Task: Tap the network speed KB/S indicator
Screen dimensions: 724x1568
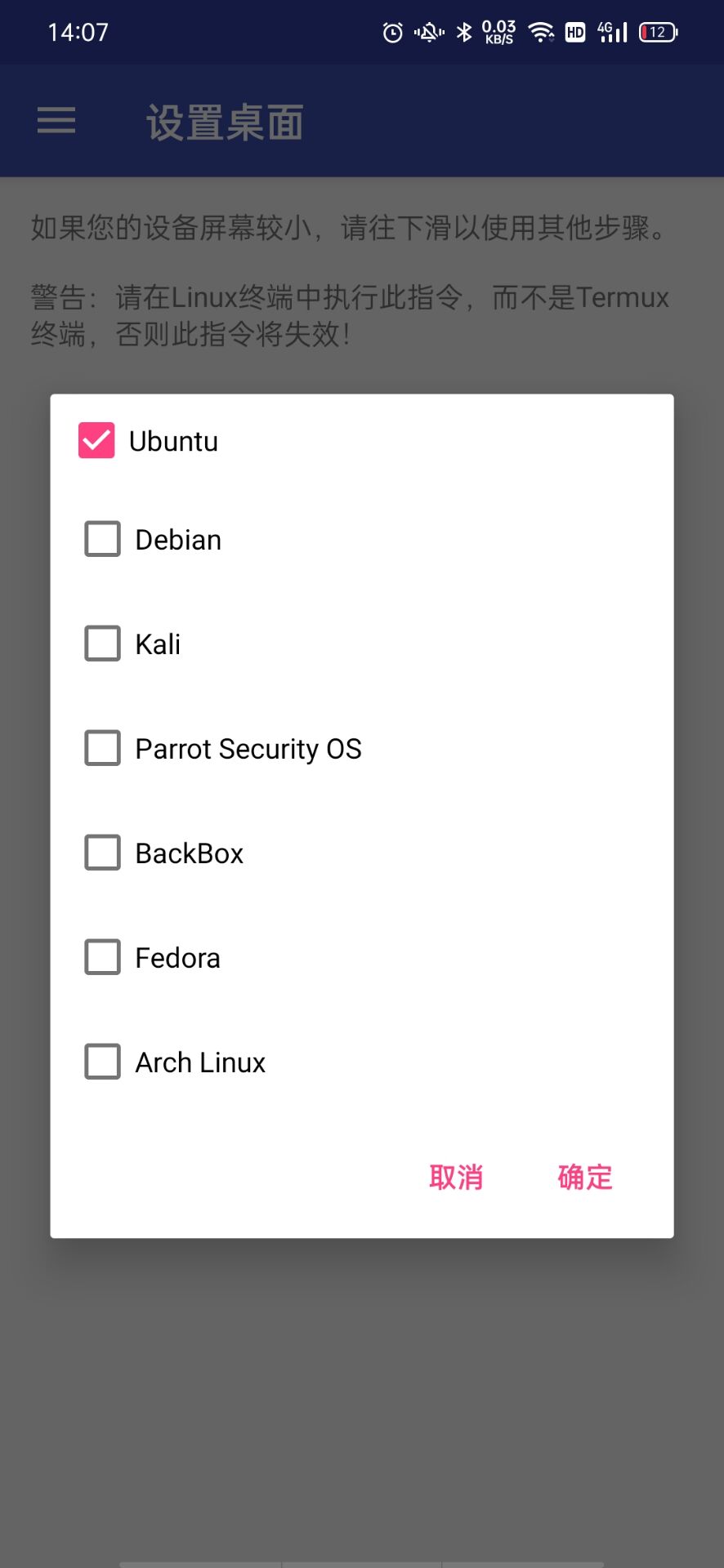Action: point(498,33)
